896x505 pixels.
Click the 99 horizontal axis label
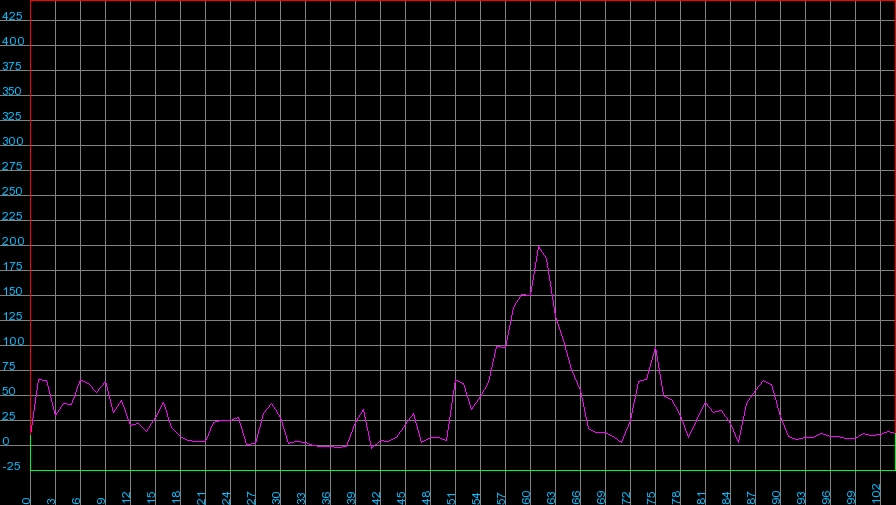(x=851, y=498)
